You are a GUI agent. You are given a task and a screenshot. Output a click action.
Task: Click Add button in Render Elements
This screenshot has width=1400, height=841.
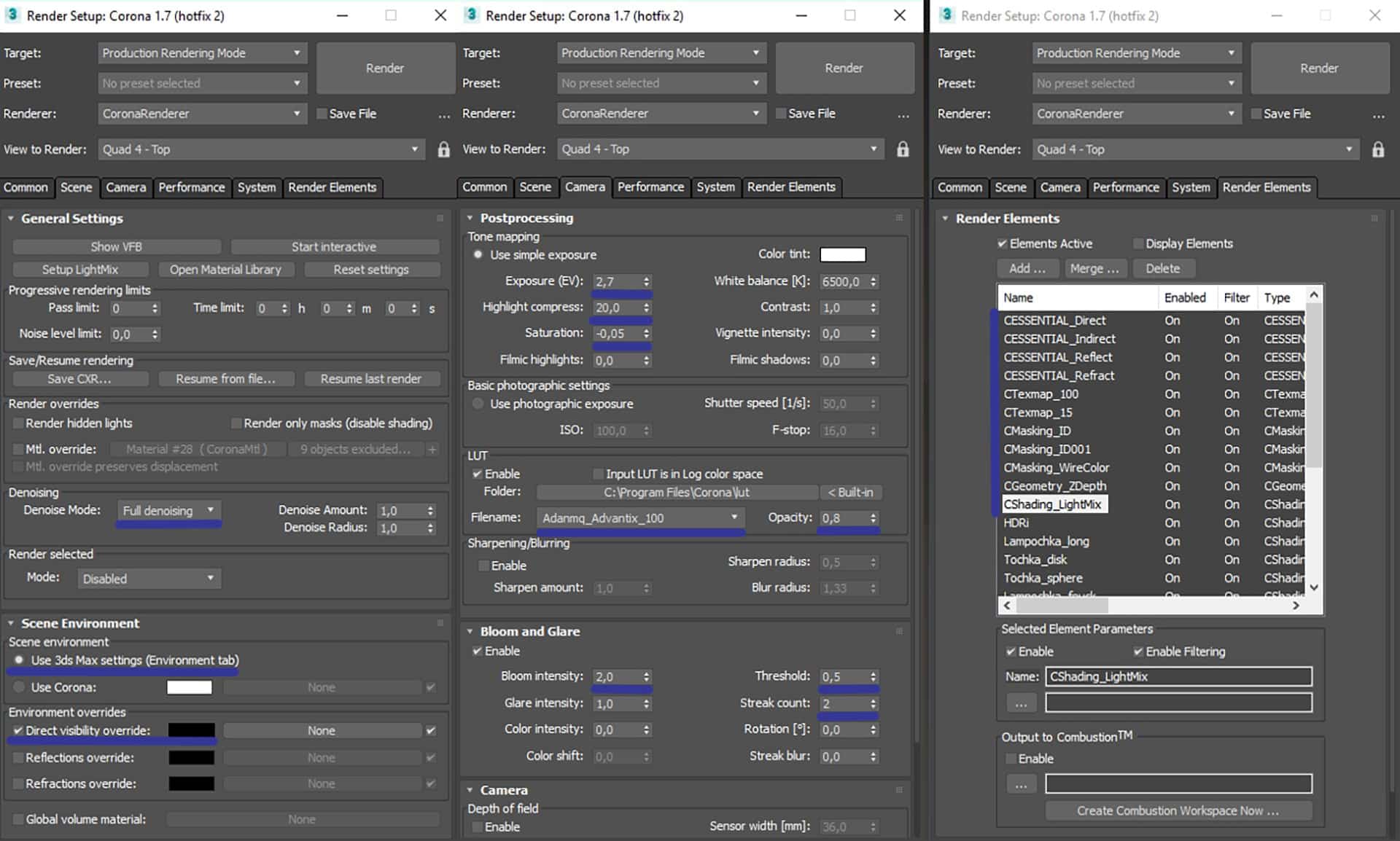pos(1027,268)
